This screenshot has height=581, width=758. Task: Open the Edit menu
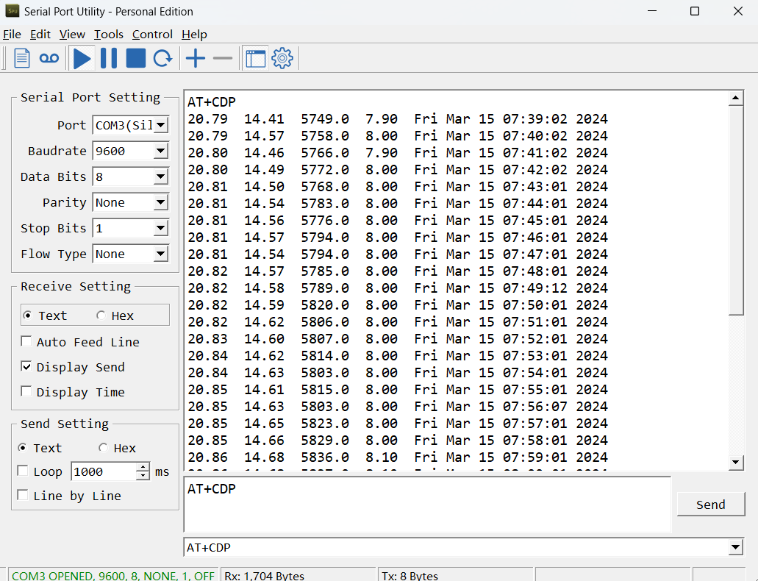40,34
